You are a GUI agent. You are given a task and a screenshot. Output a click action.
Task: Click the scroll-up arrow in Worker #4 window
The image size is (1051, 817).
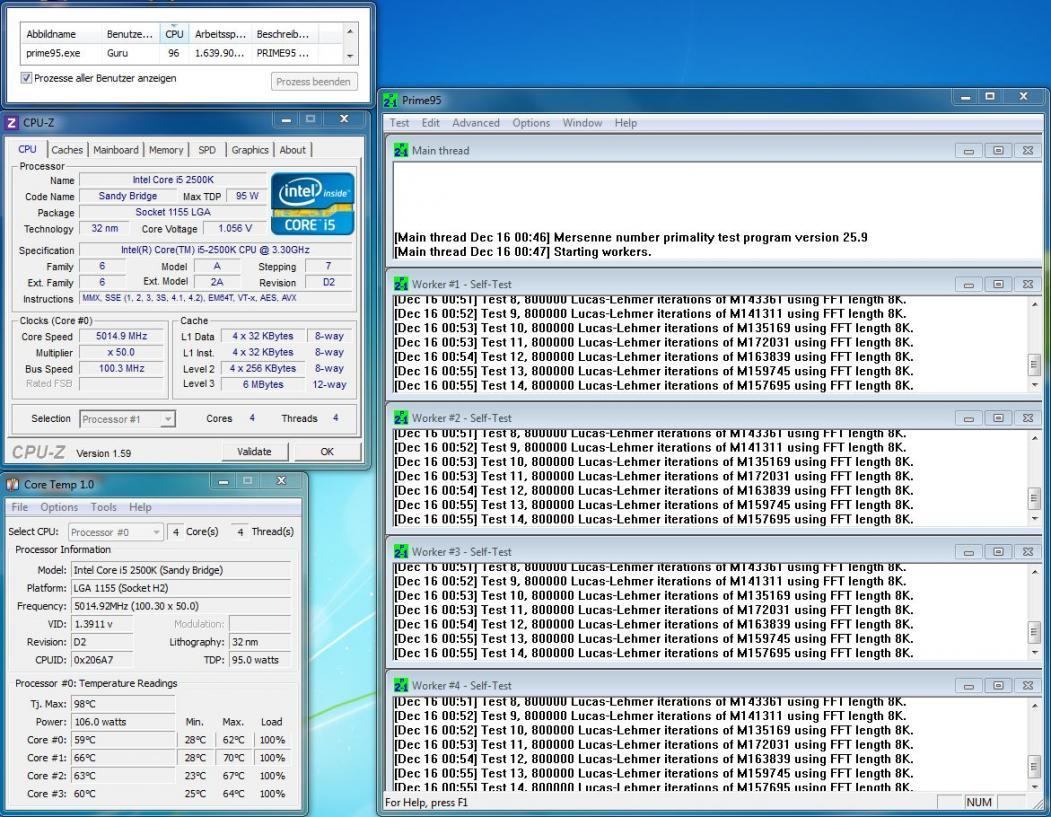click(x=1034, y=706)
